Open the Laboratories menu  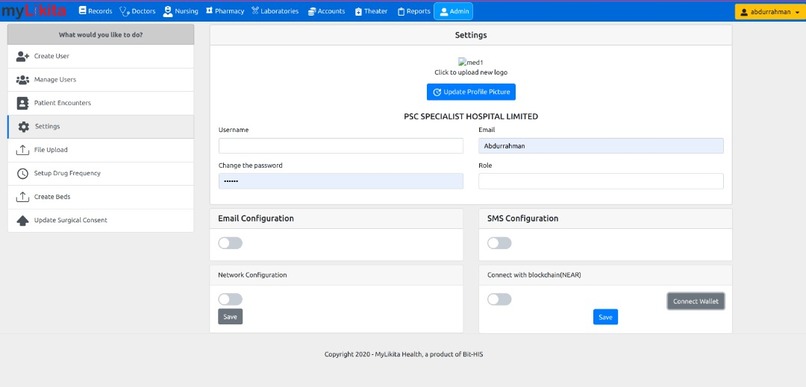275,11
